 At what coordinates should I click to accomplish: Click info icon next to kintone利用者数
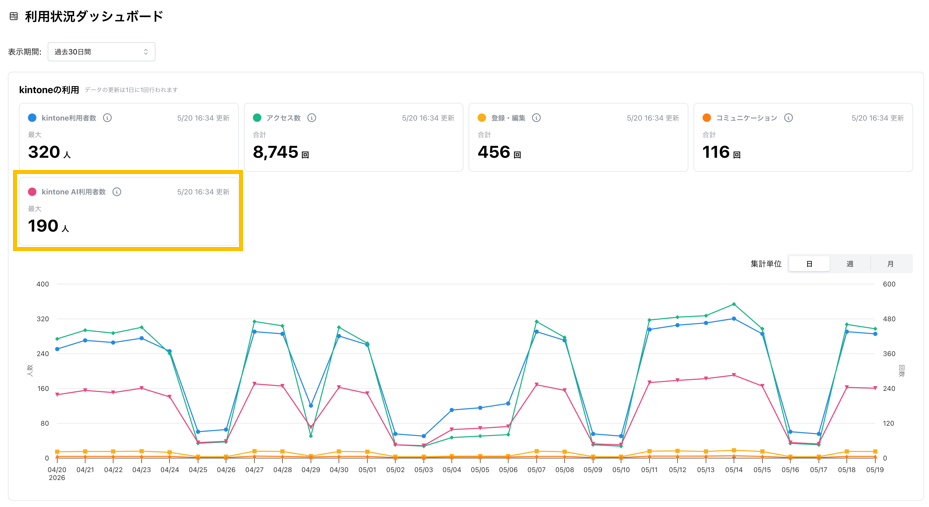click(x=107, y=118)
